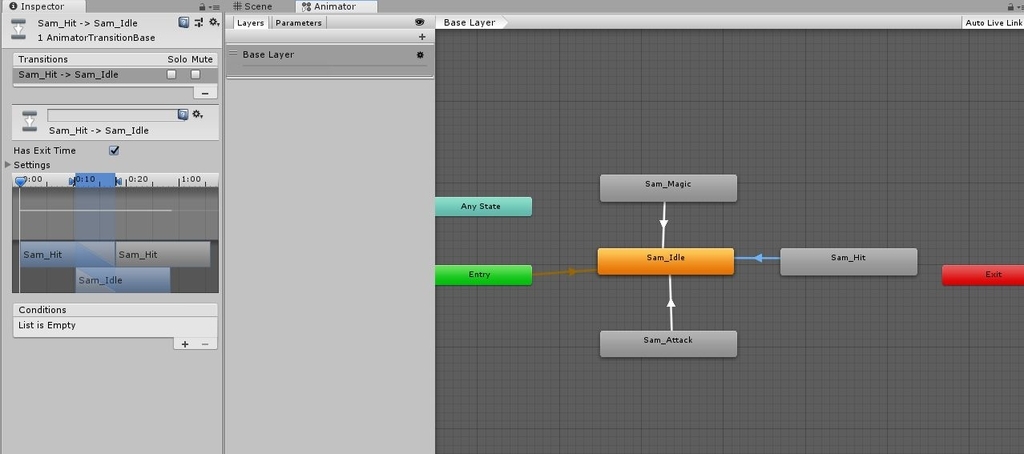Open the help icon in the Inspector header

coord(184,22)
